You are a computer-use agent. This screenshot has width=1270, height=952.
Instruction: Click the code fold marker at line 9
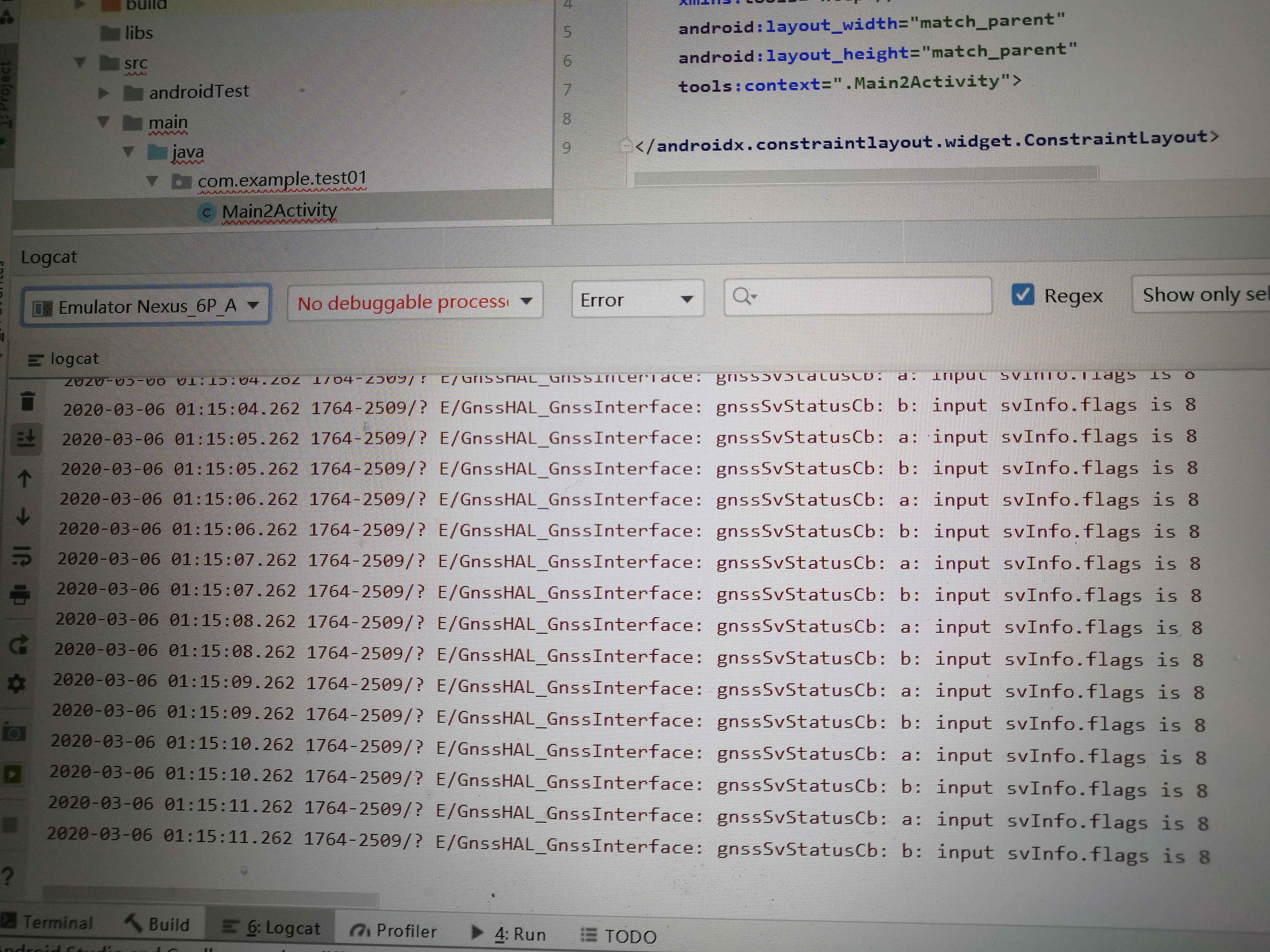tap(626, 146)
